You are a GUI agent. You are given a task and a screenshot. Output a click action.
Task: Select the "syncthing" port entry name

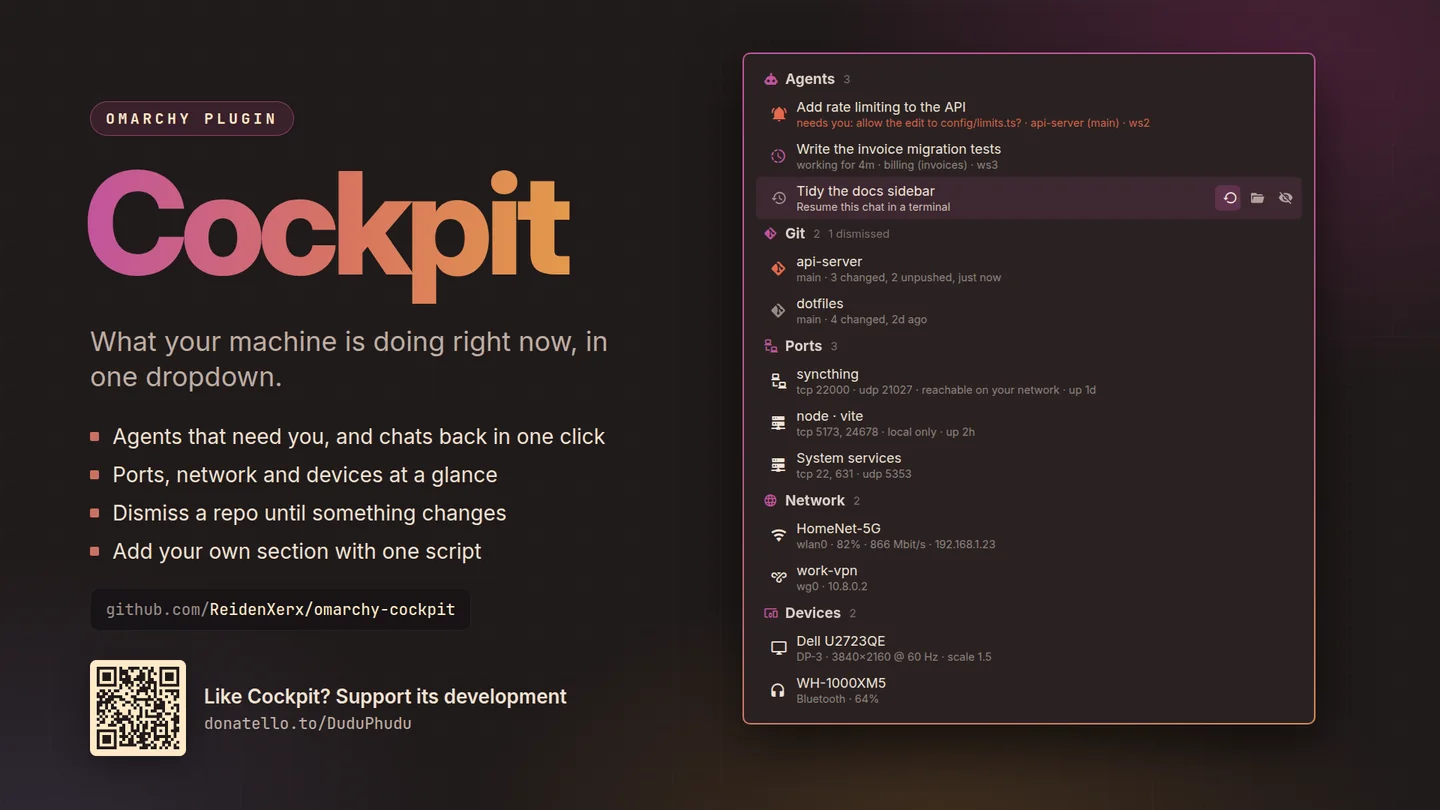828,374
